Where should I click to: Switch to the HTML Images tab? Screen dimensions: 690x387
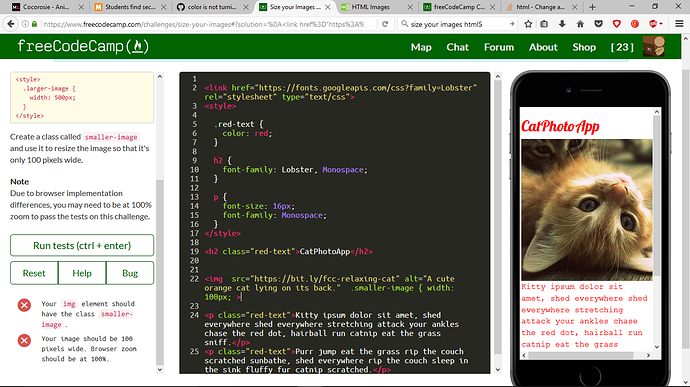coord(377,7)
